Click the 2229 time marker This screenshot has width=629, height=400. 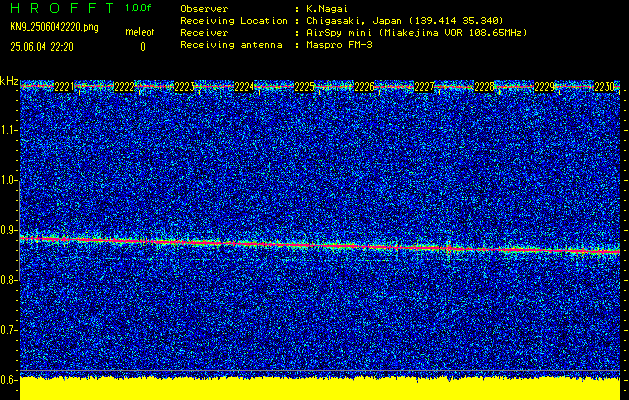tap(544, 87)
